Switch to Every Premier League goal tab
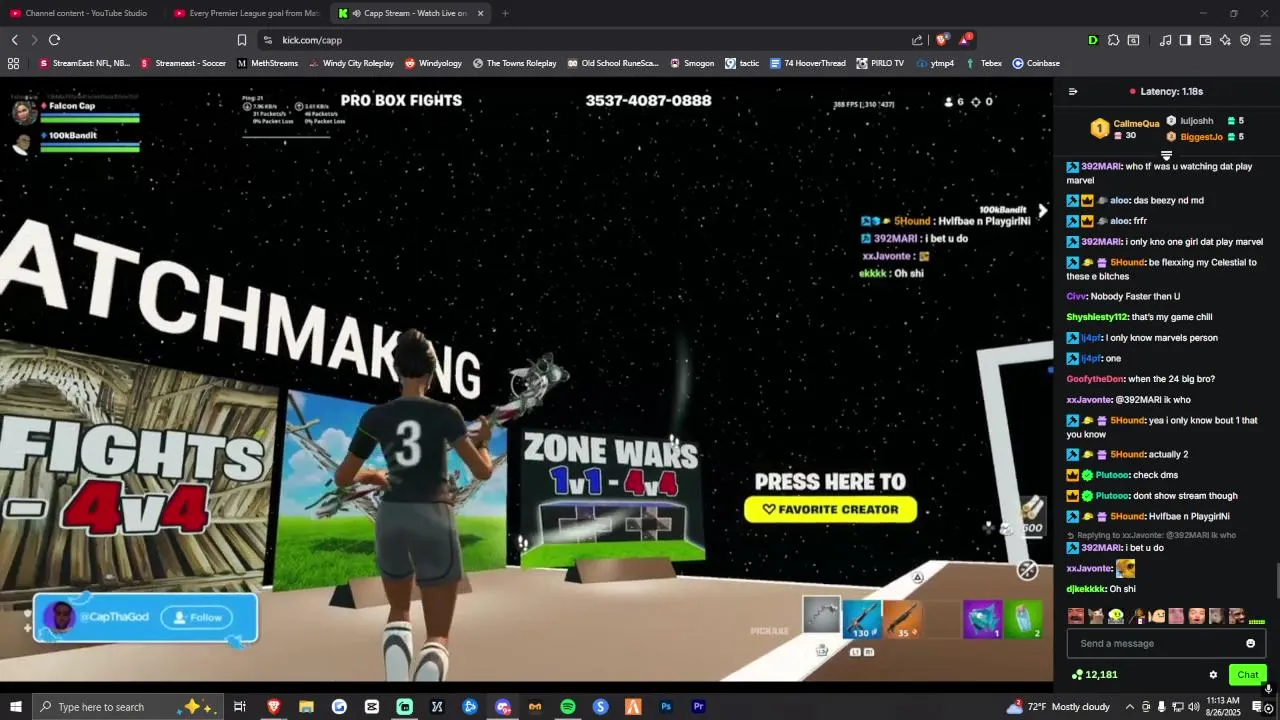This screenshot has width=1280, height=720. 246,13
